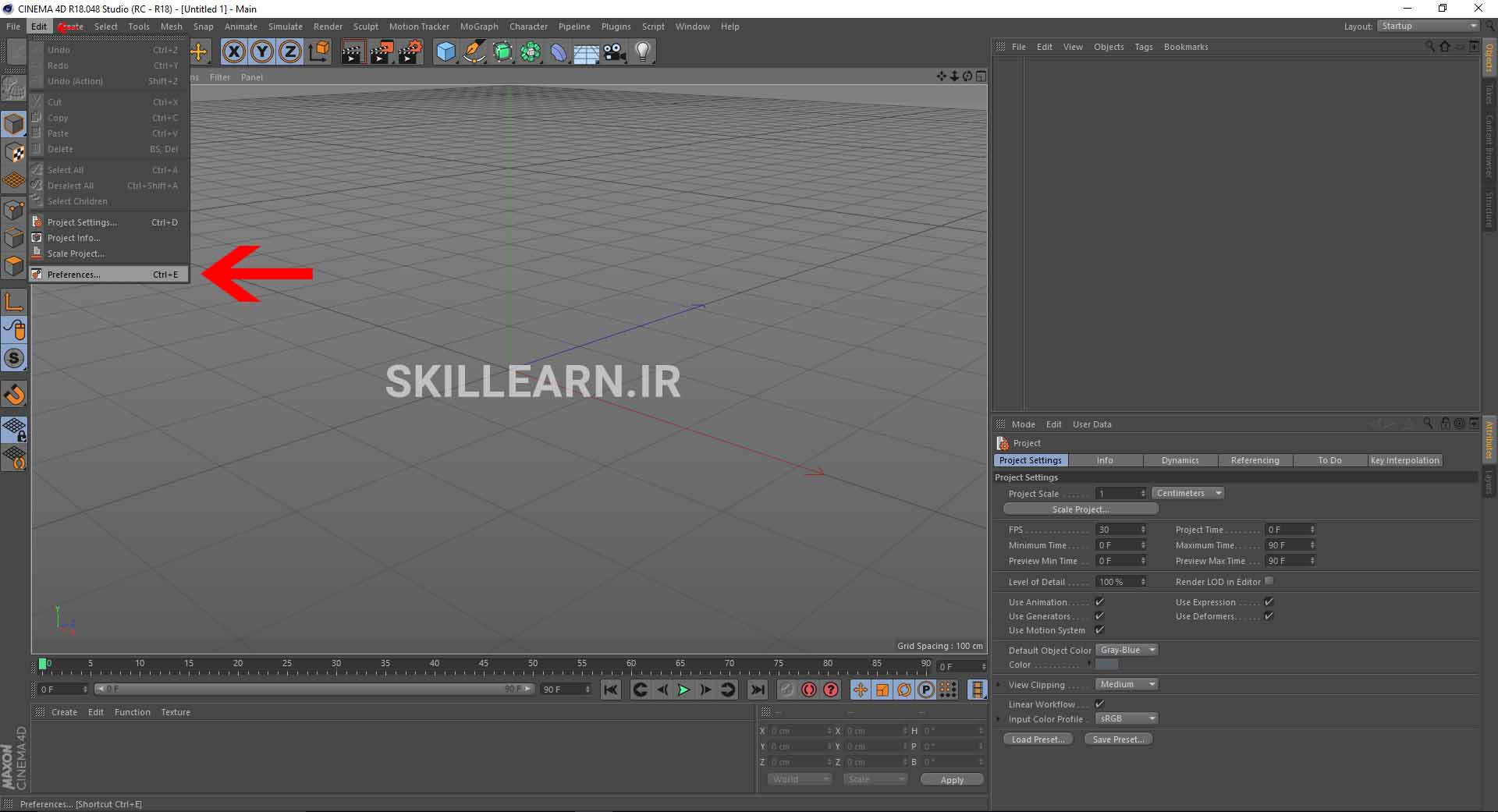Viewport: 1498px width, 812px height.
Task: Toggle Parameter keyframe recording P button
Action: 926,690
